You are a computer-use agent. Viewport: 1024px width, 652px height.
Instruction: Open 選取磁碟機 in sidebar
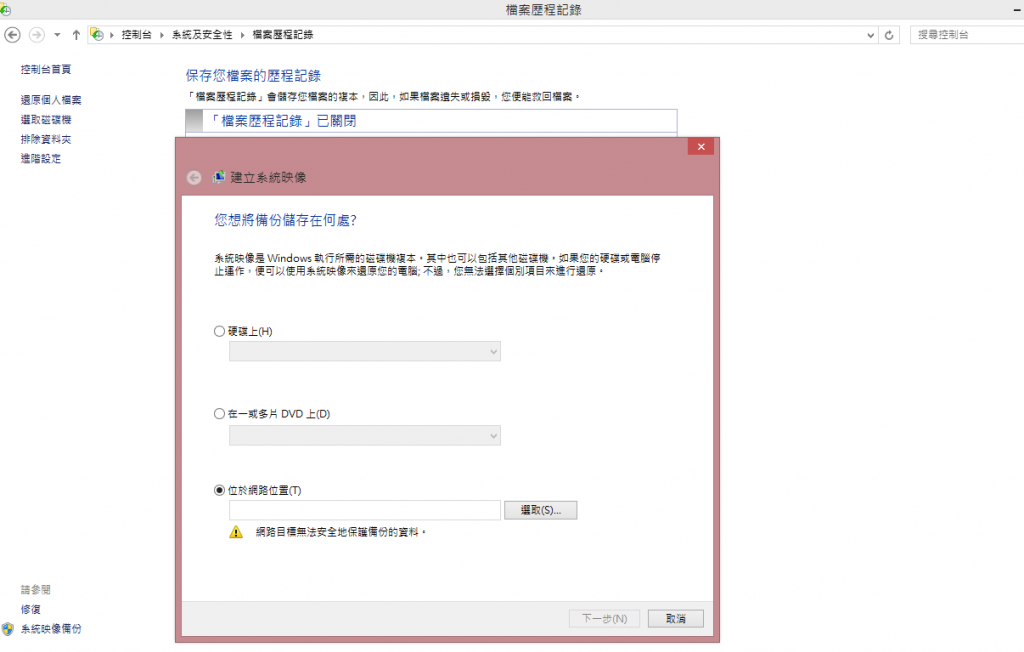(x=46, y=120)
